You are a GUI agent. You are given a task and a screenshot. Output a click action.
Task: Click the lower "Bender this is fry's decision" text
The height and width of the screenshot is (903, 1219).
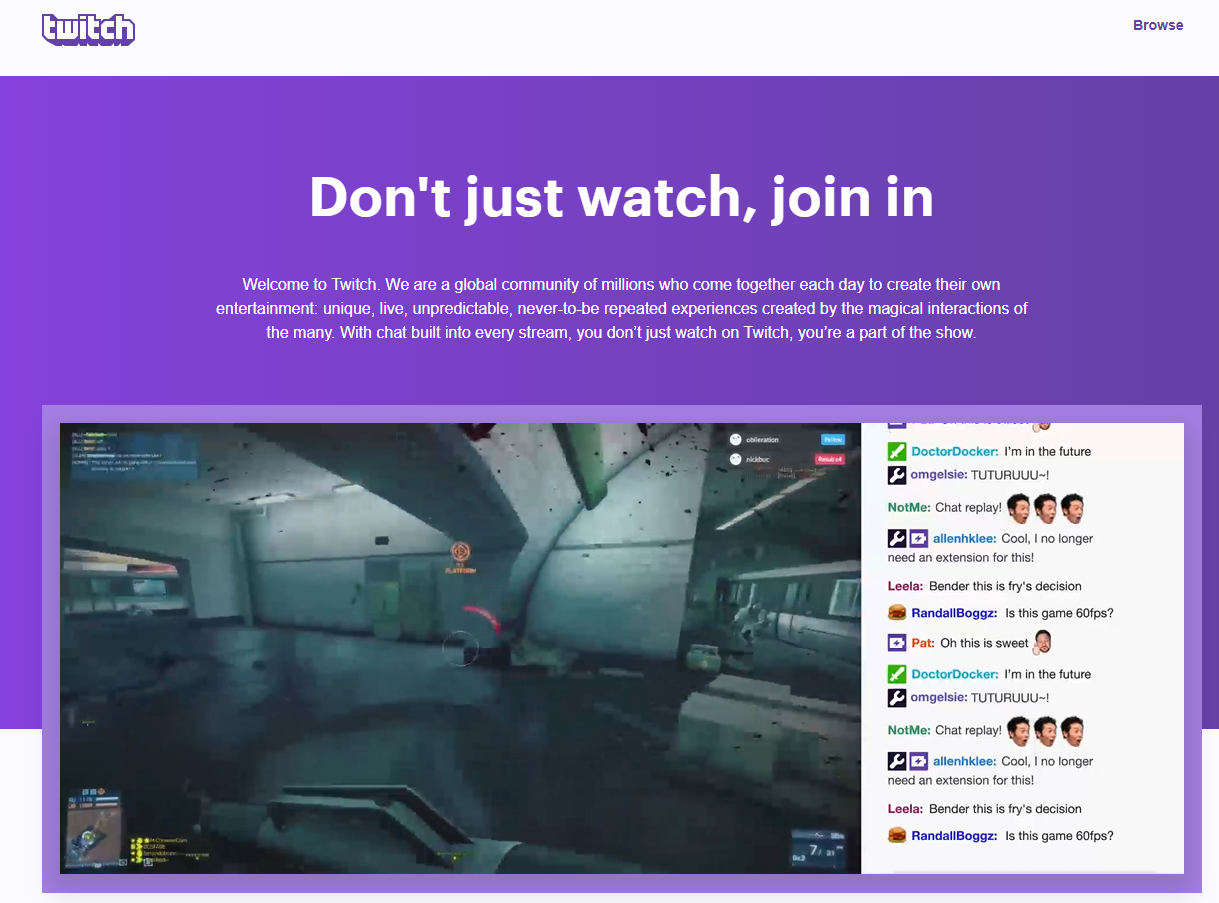1005,809
